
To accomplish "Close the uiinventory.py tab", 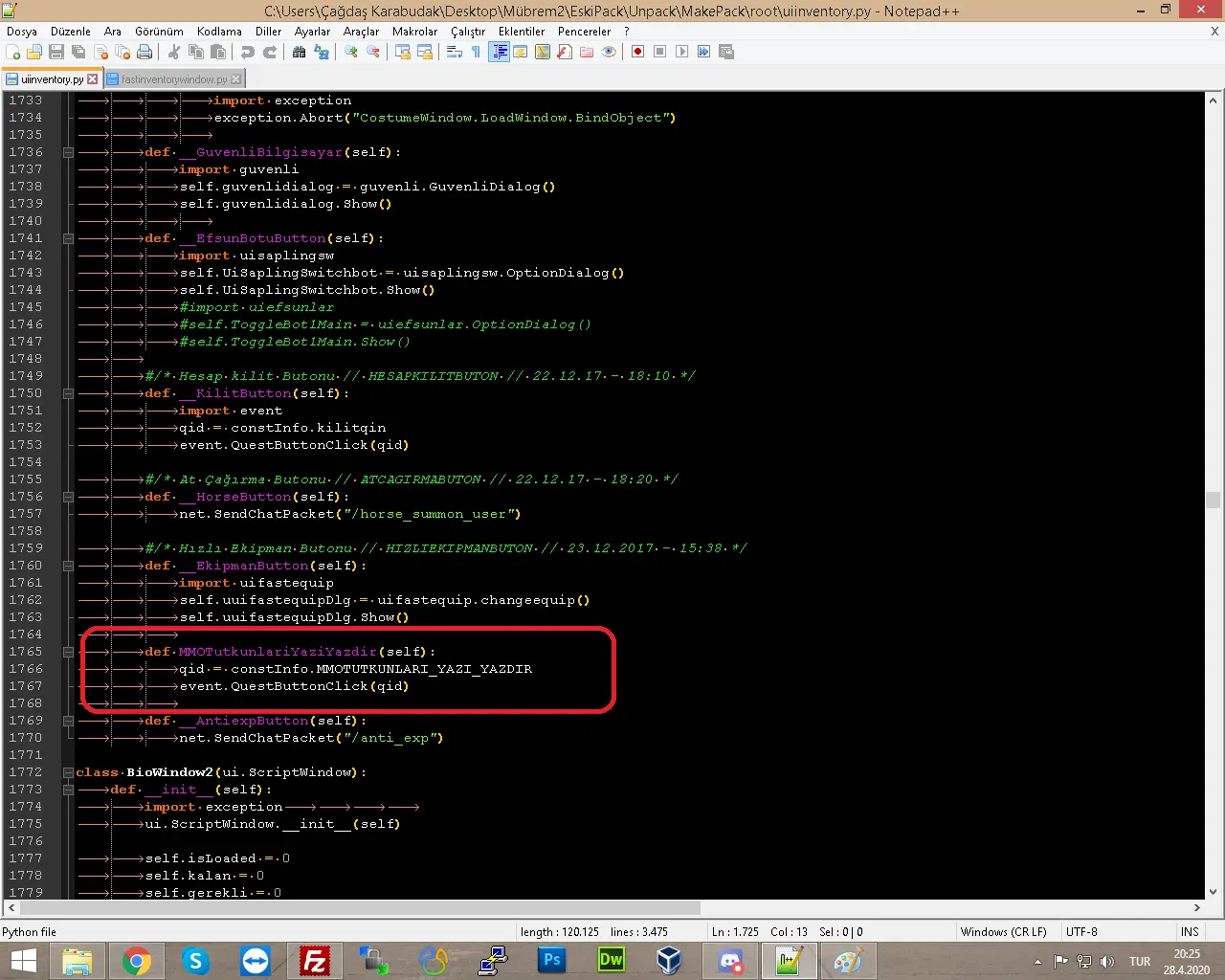I will pyautogui.click(x=93, y=79).
